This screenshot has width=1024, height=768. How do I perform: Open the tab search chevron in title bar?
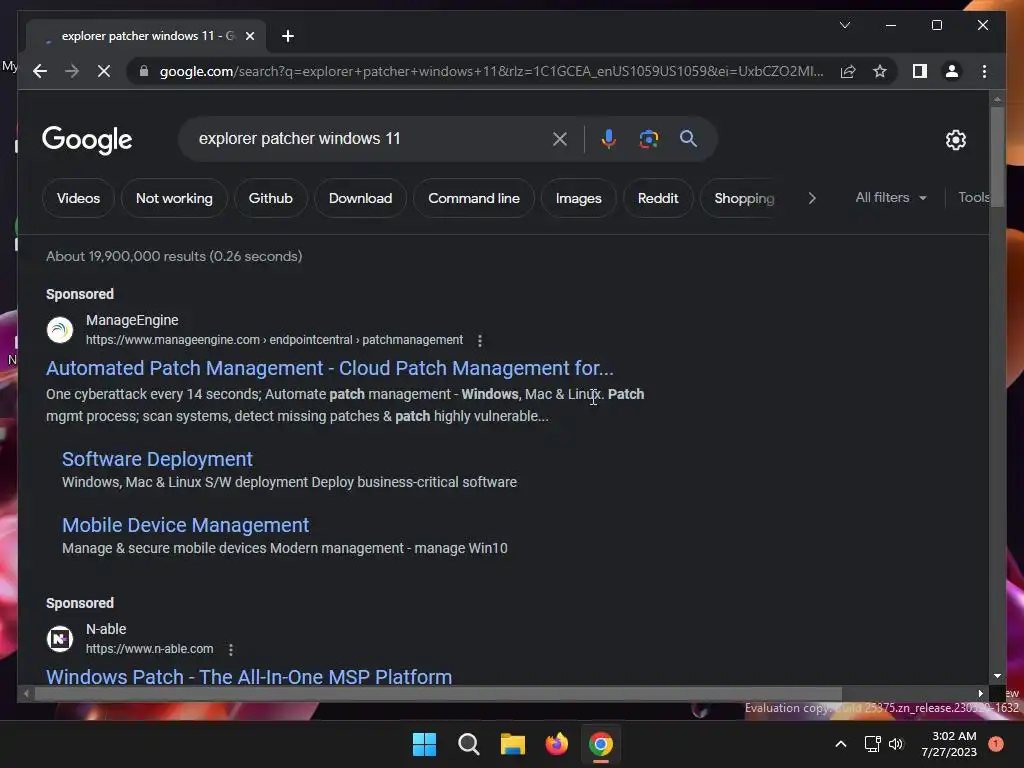tap(844, 25)
